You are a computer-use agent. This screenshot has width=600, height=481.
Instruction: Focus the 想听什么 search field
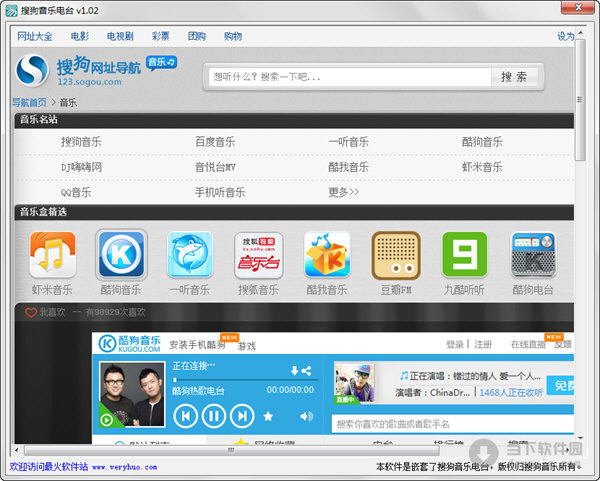350,77
